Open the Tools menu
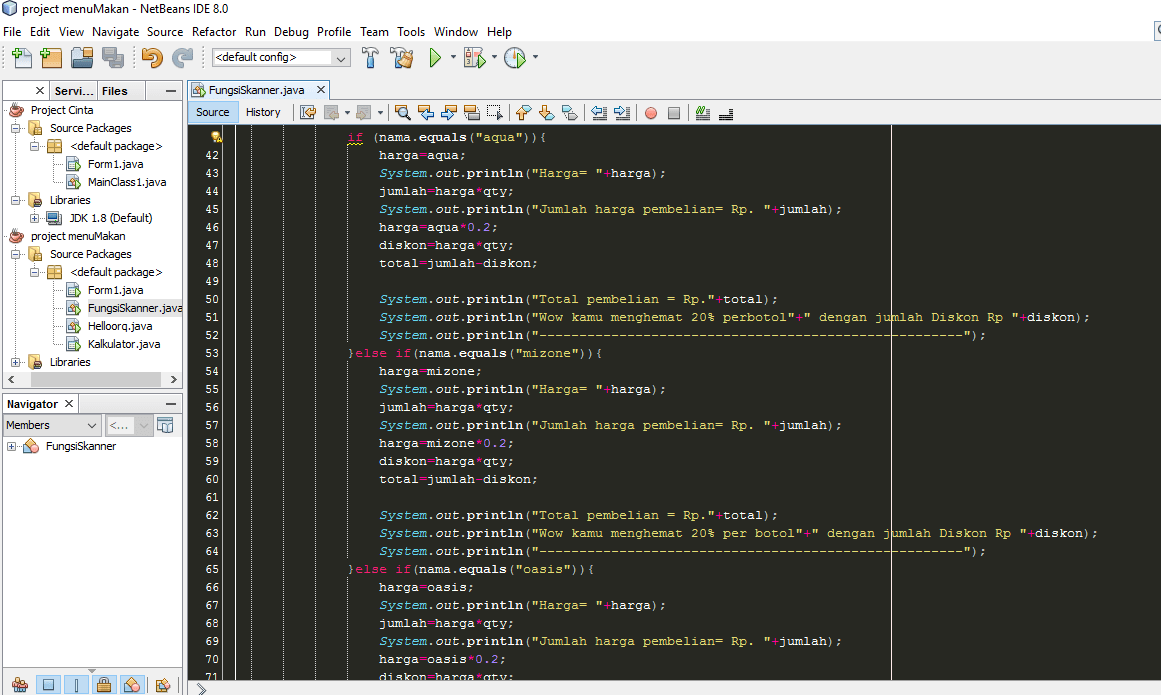The width and height of the screenshot is (1161, 695). pos(411,32)
